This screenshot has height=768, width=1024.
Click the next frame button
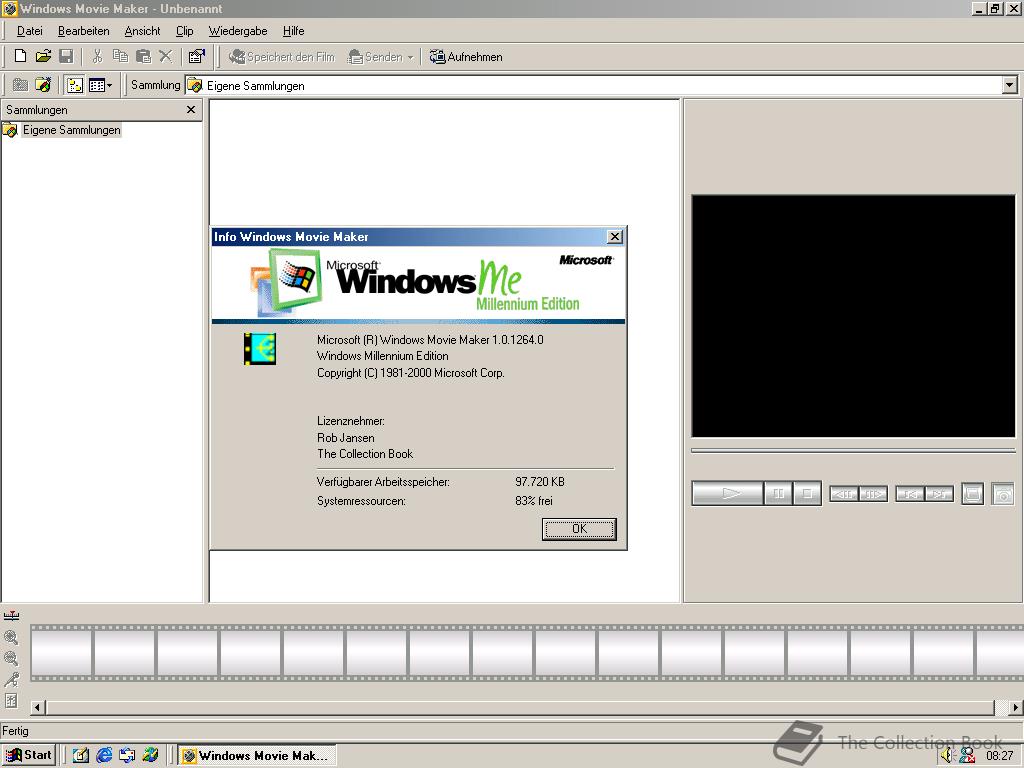873,494
